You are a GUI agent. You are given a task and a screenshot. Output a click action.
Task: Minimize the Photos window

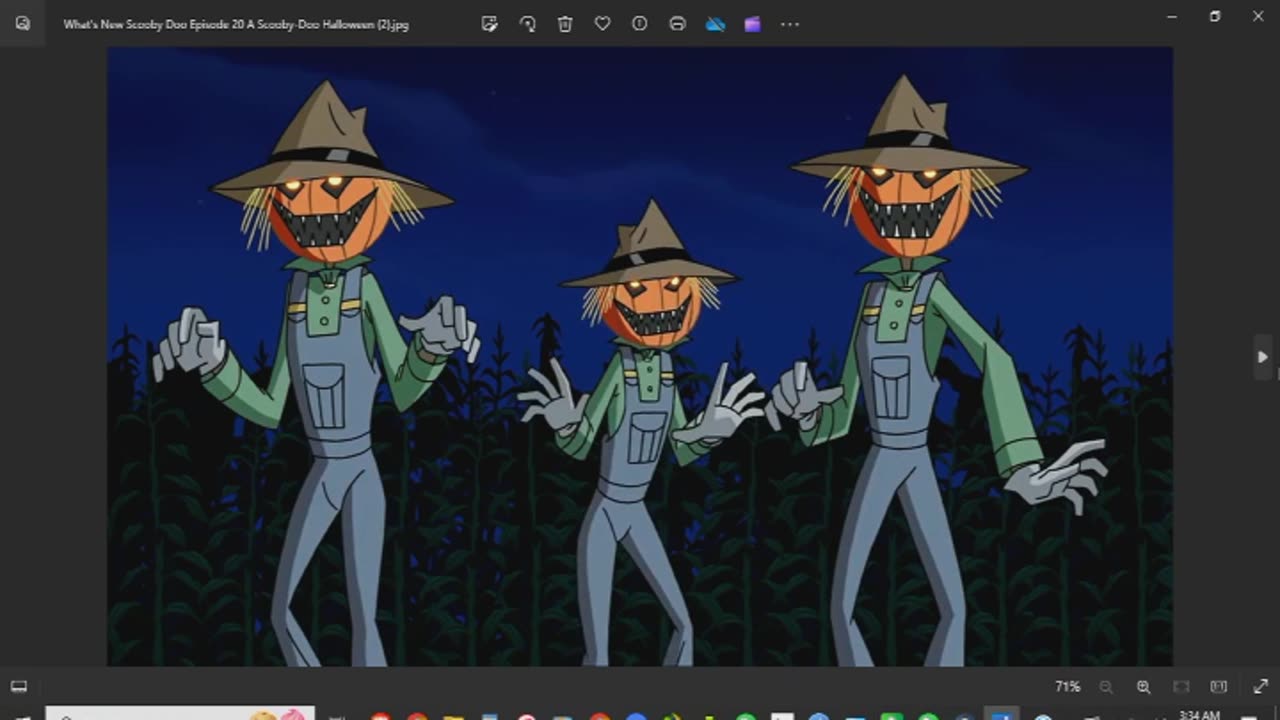click(1172, 16)
